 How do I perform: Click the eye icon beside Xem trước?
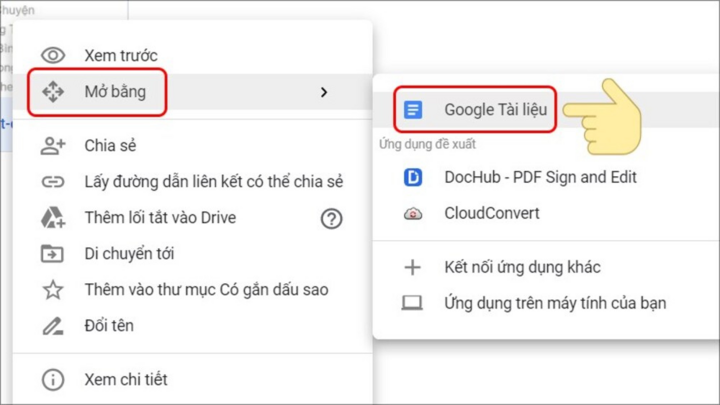pos(53,56)
